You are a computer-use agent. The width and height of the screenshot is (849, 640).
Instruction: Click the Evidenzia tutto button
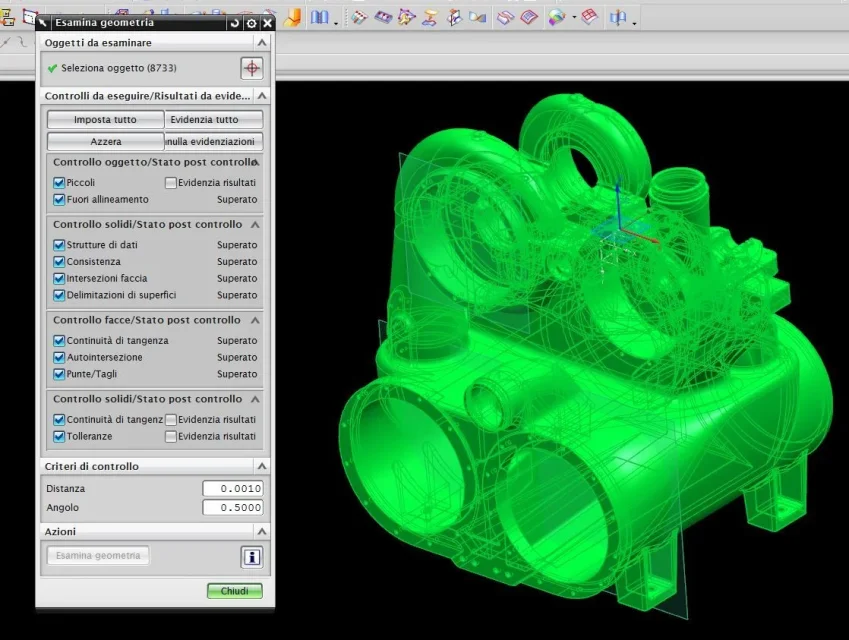[x=214, y=120]
